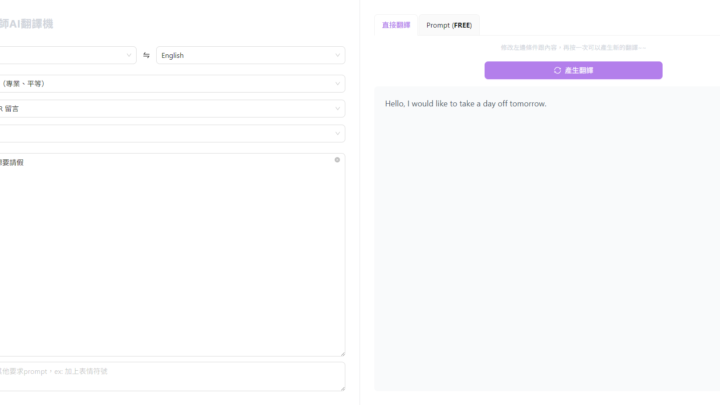Click the swap languages arrows icon

point(146,55)
